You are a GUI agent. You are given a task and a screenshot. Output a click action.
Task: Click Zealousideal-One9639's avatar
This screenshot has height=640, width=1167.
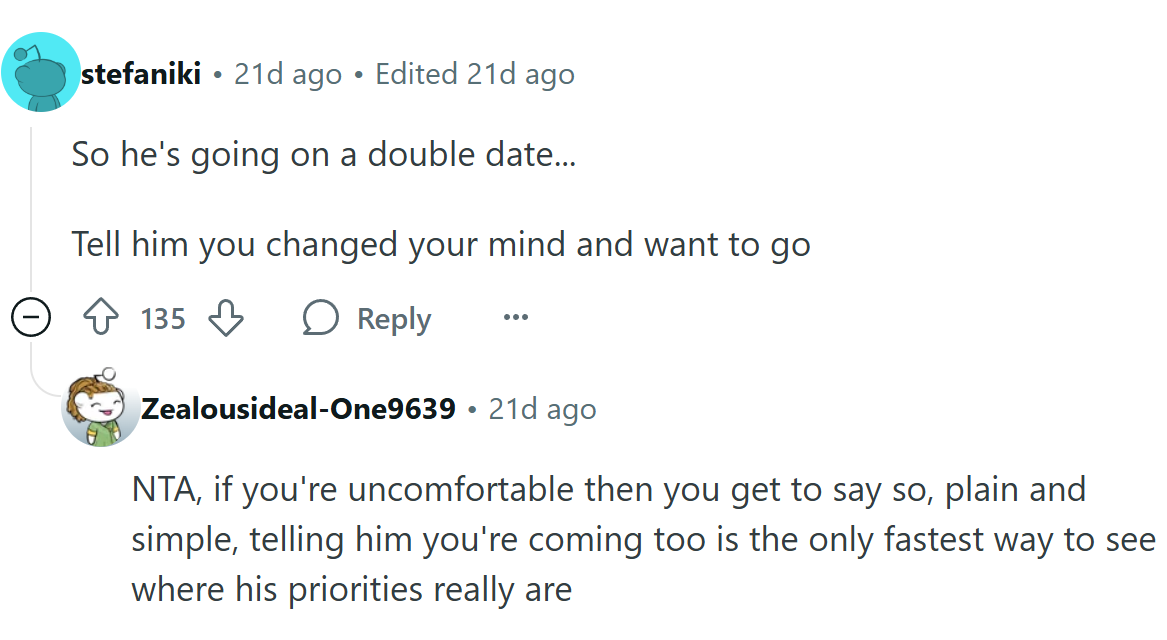(102, 407)
